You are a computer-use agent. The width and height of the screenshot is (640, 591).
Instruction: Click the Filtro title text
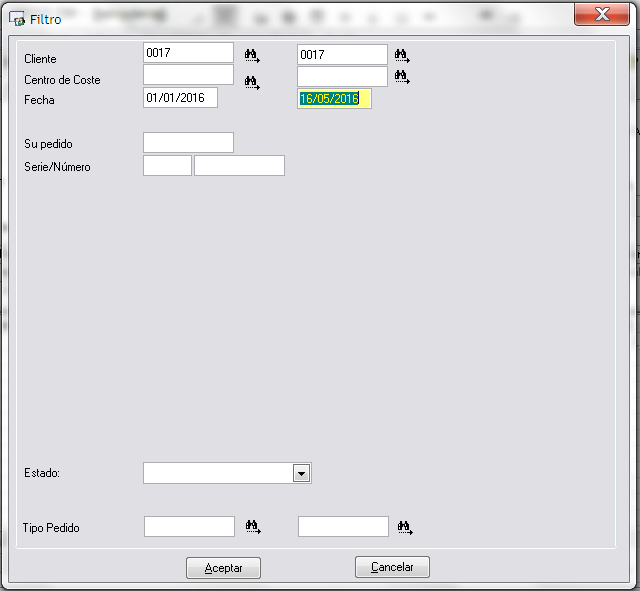tap(45, 19)
